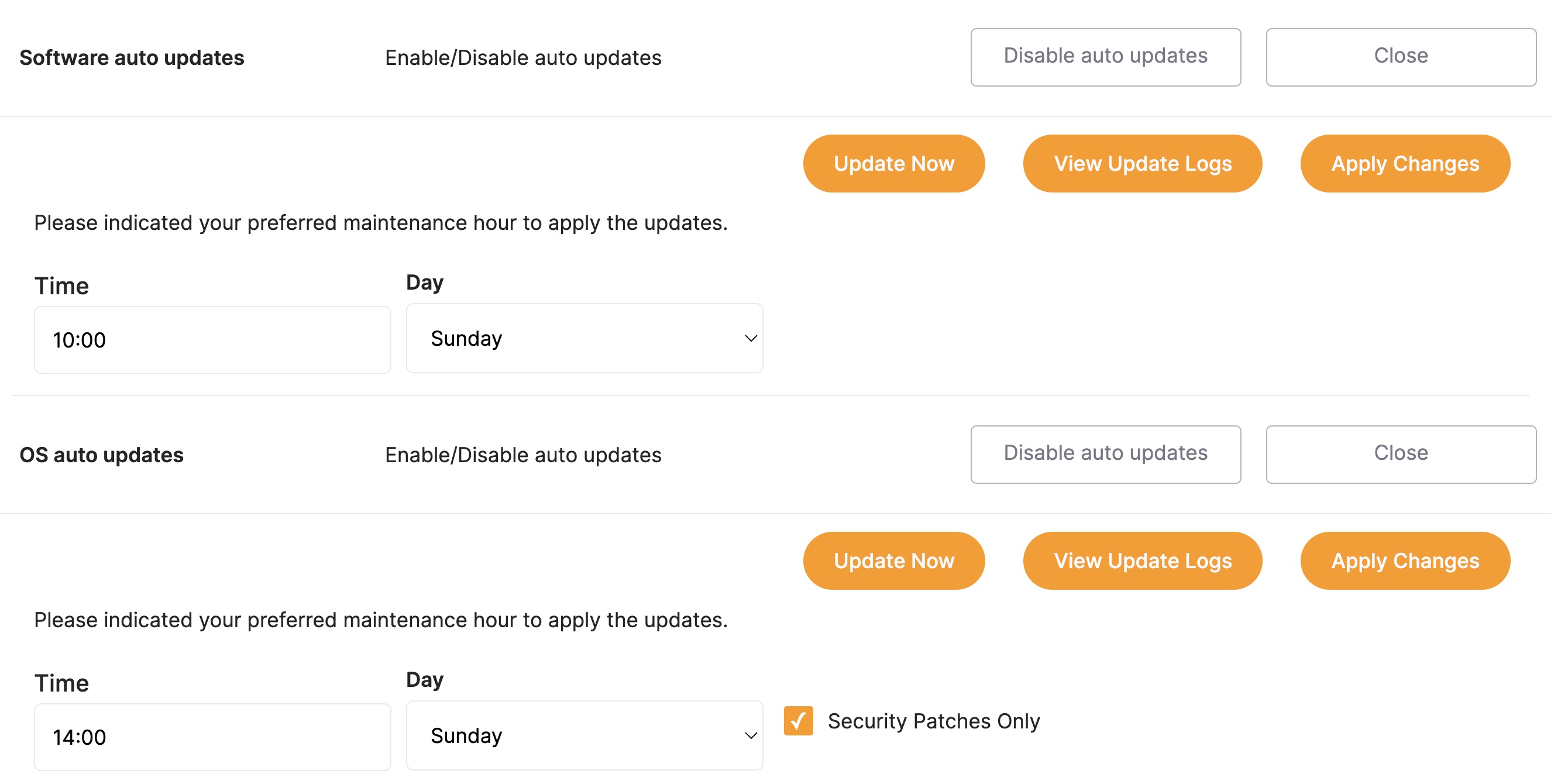1568x784 pixels.
Task: Open the Day dropdown showing Sunday under Software updates
Action: tap(584, 338)
